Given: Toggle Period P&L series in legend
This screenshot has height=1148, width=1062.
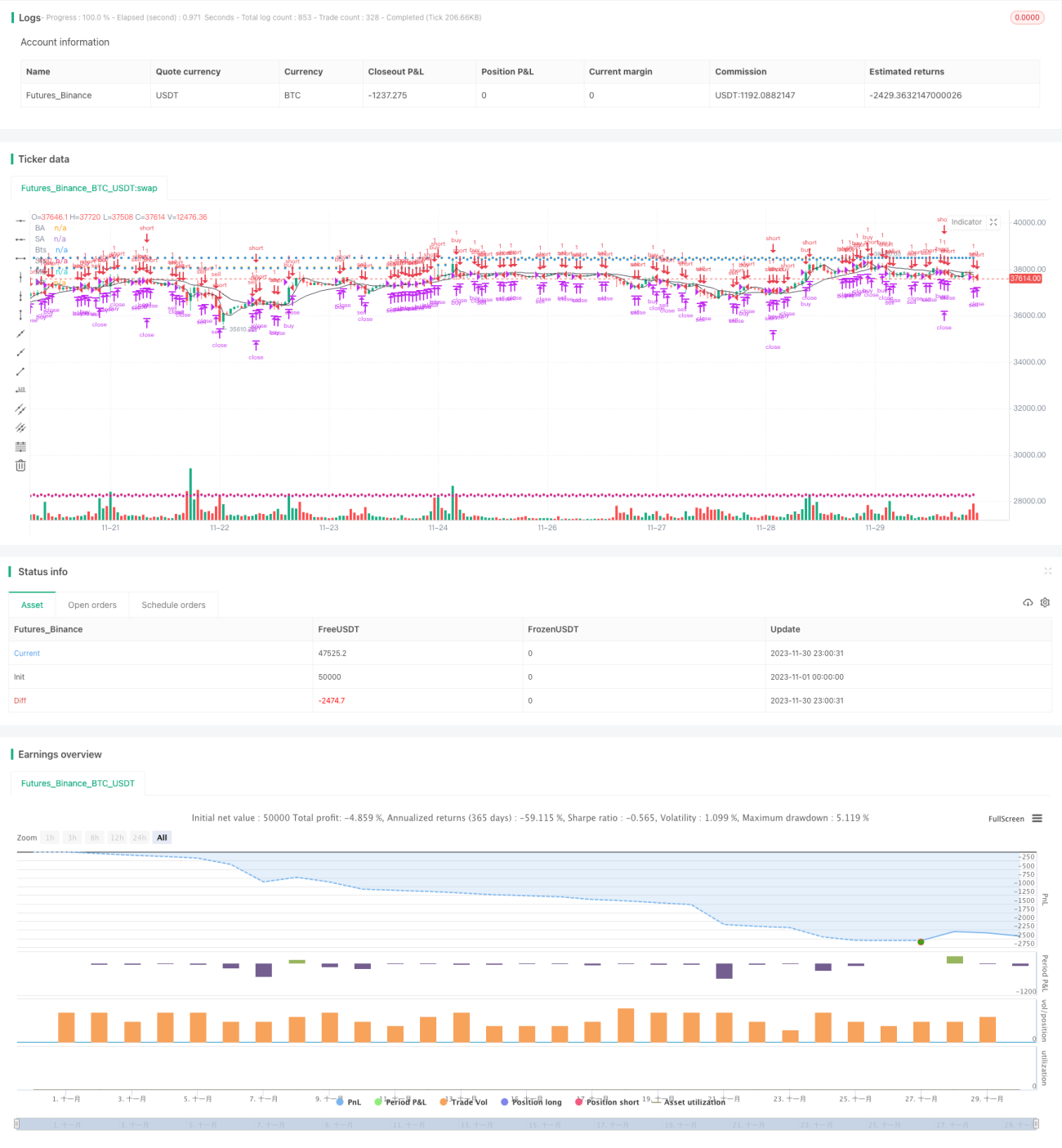Looking at the screenshot, I should click(400, 1102).
